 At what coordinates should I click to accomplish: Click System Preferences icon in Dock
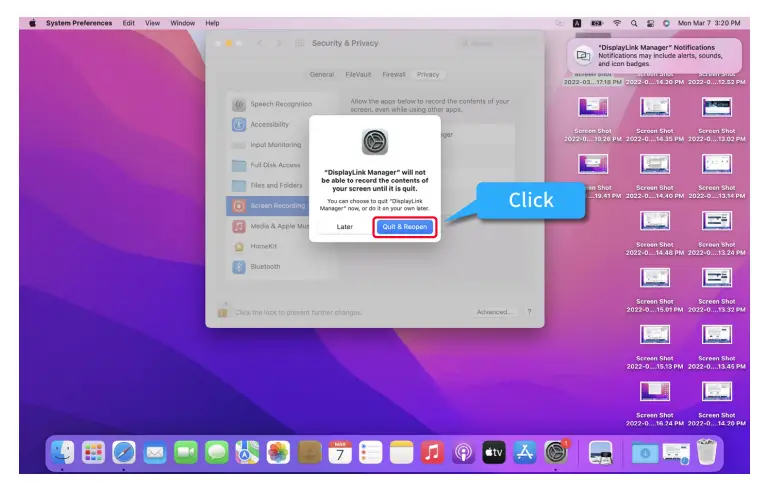coord(556,452)
